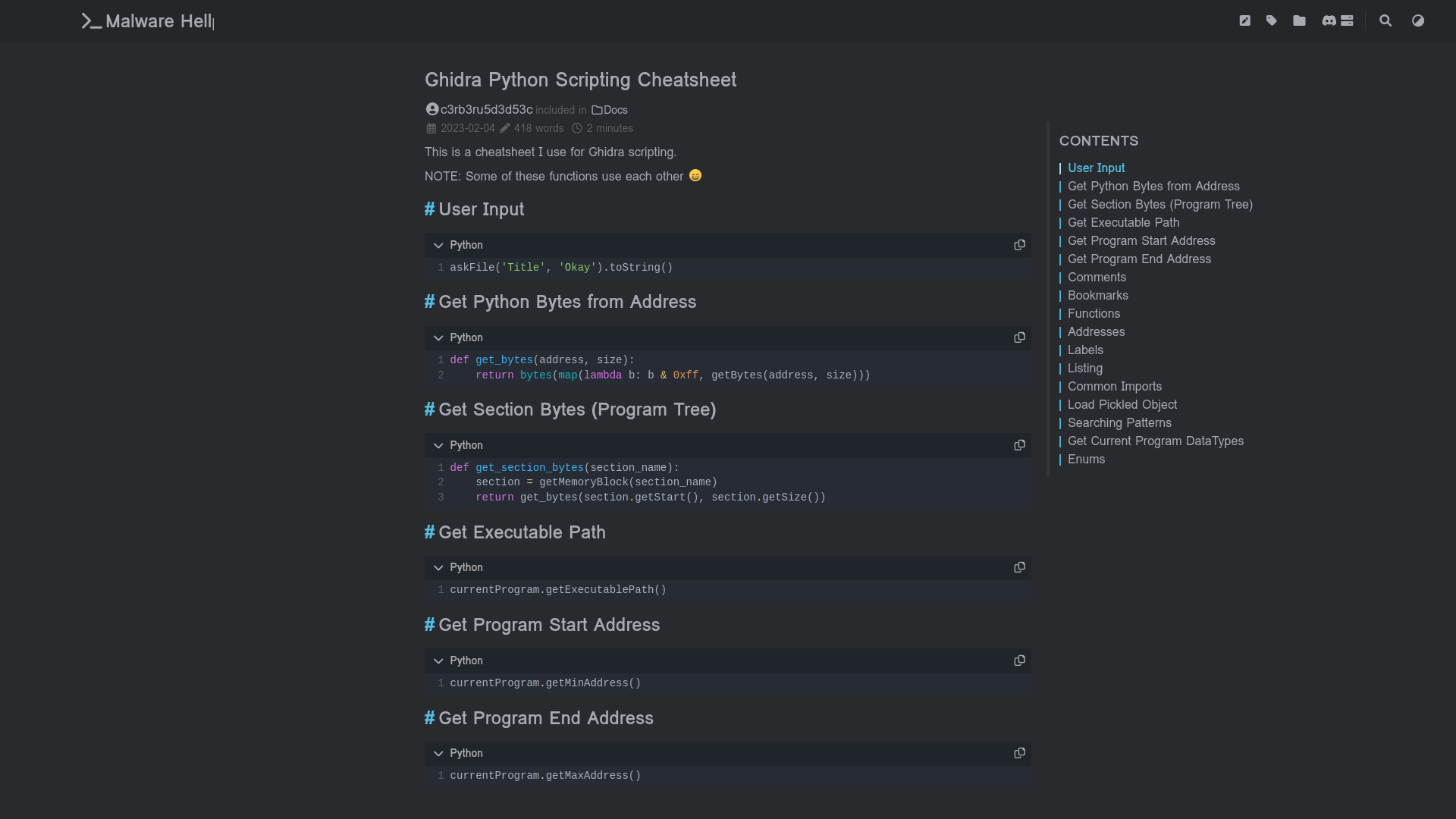Expand the Python block under Get Executable Path

click(x=438, y=567)
